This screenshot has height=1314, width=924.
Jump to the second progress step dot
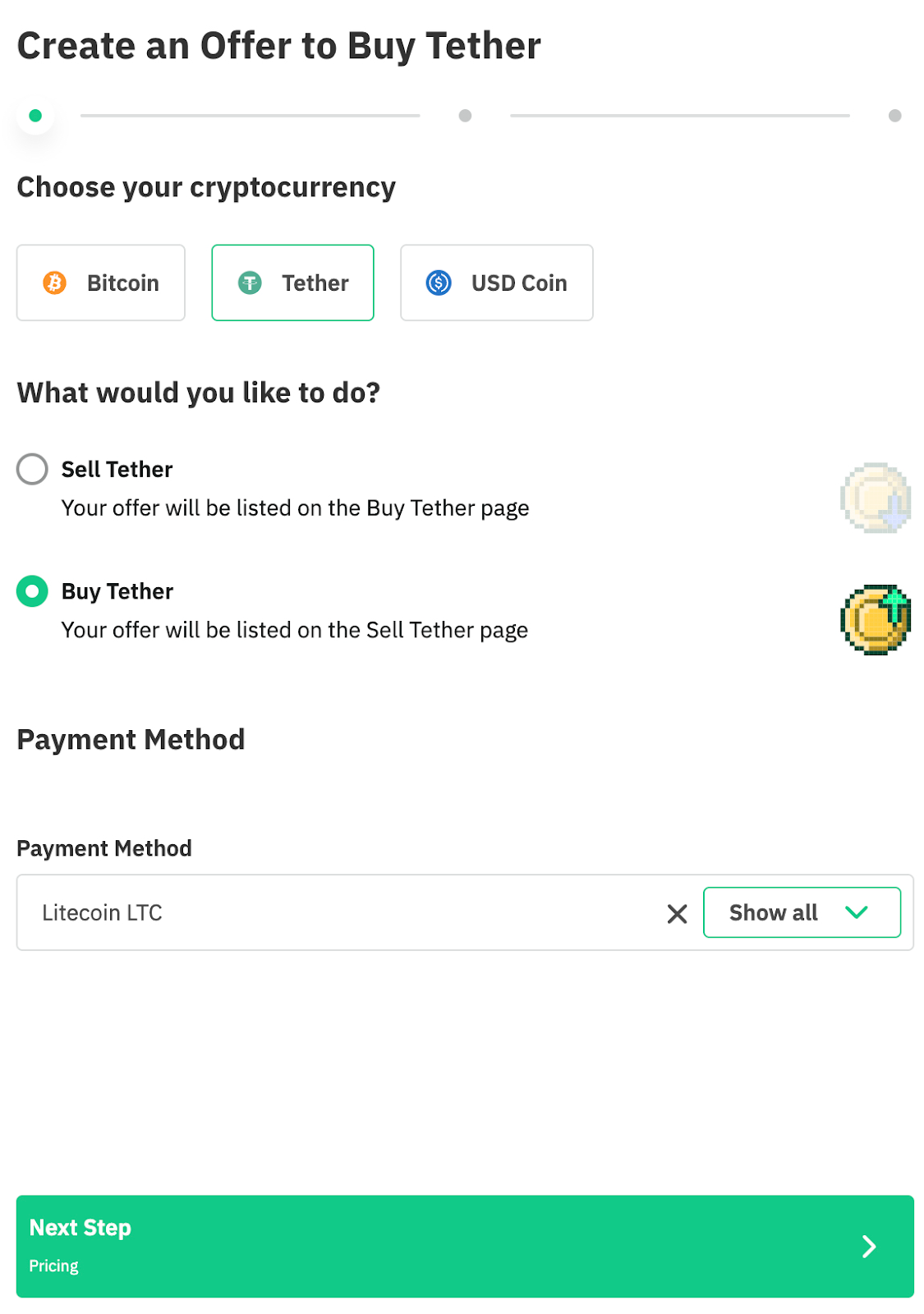click(465, 116)
